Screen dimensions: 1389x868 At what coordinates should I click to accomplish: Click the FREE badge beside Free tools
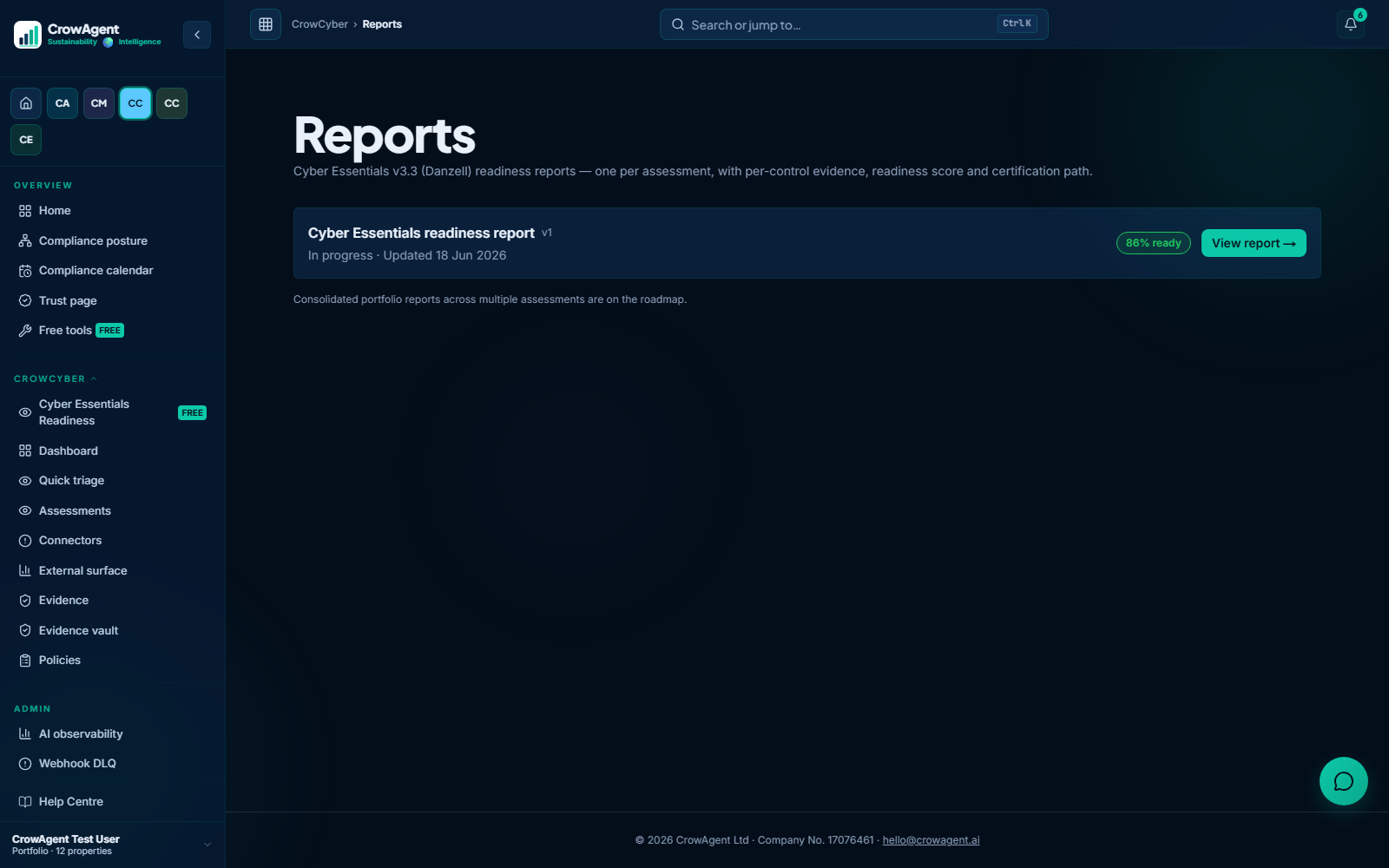109,331
